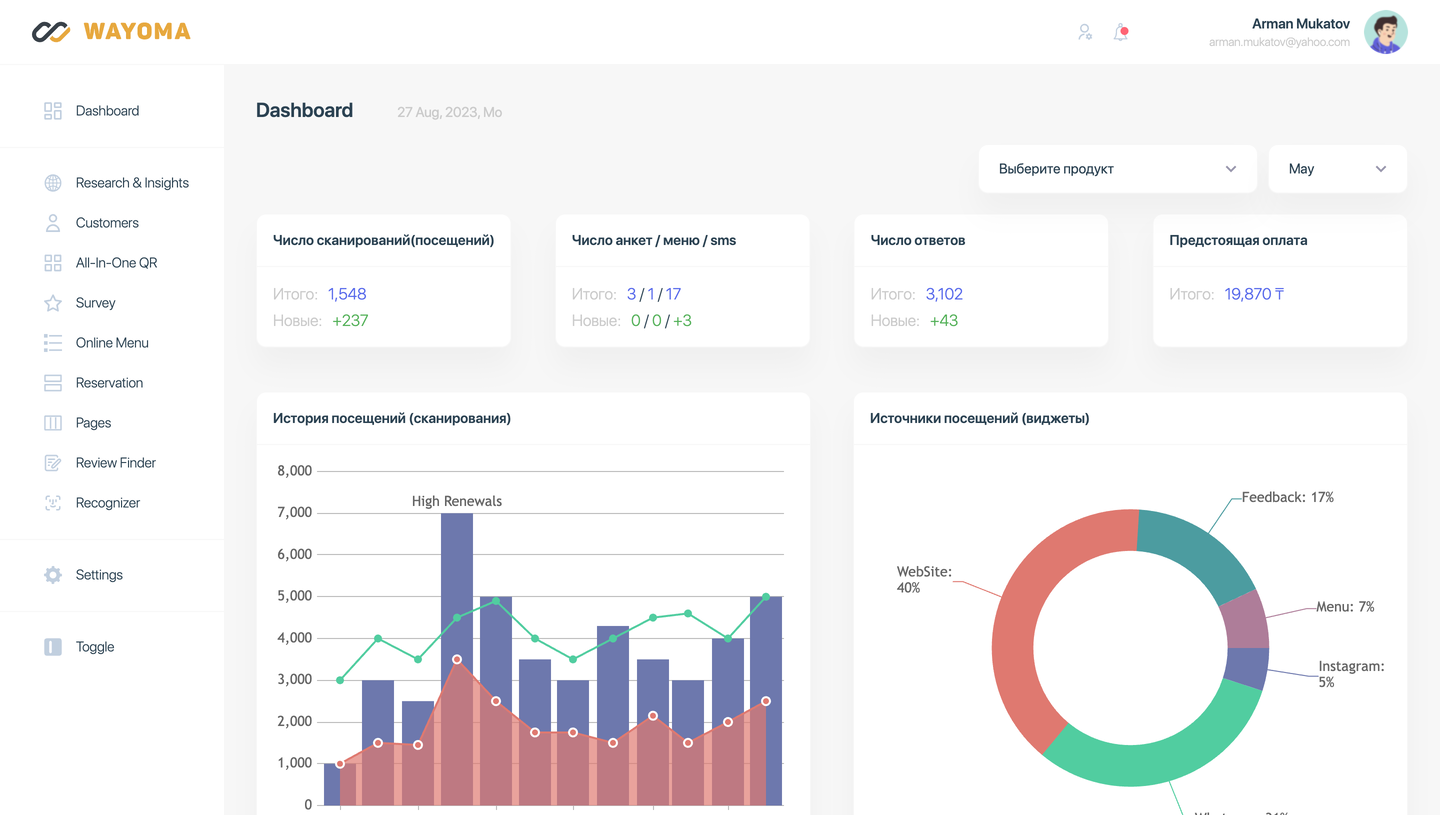Screen dimensions: 1440x815
Task: Click the 'Instagram: 5%' chart label
Action: coord(1351,674)
